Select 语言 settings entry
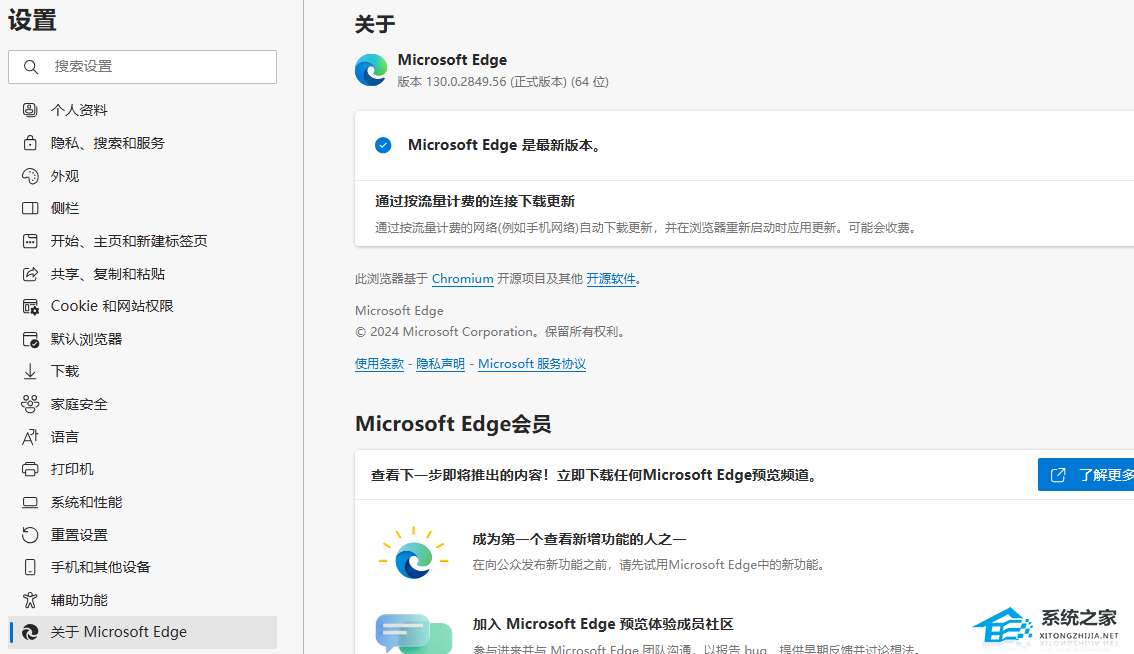This screenshot has height=654, width=1134. pyautogui.click(x=142, y=436)
